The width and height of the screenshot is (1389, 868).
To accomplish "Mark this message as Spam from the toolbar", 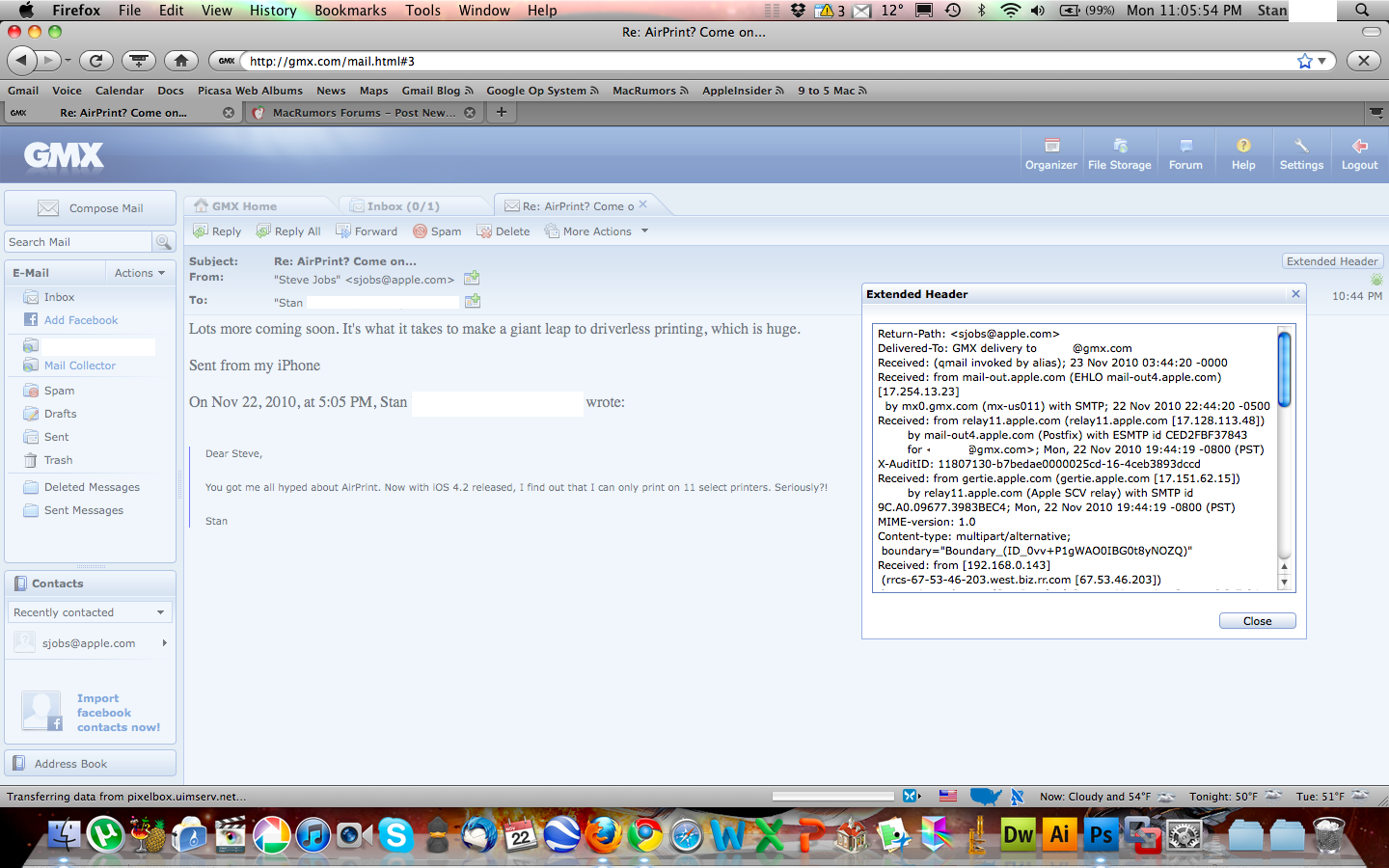I will coord(437,231).
